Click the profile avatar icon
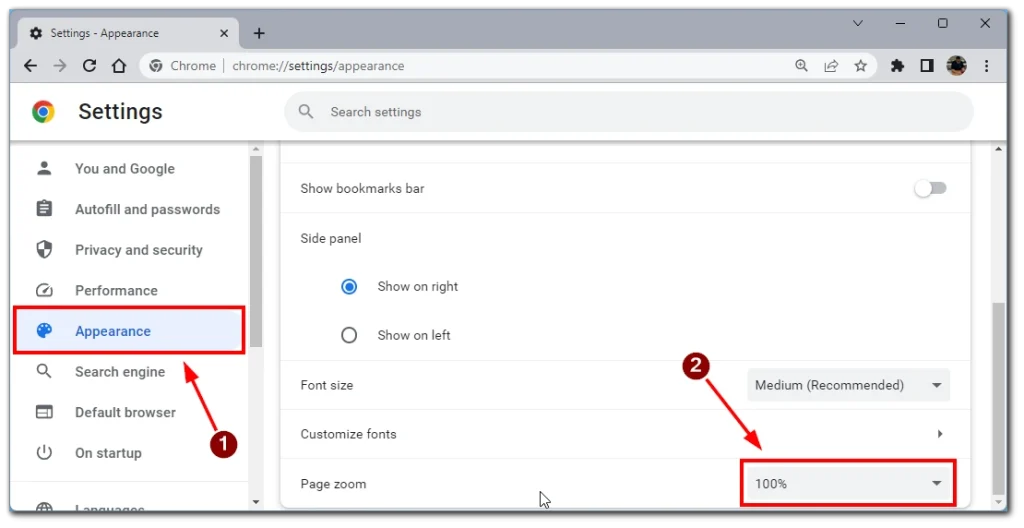This screenshot has width=1024, height=528. [x=956, y=65]
